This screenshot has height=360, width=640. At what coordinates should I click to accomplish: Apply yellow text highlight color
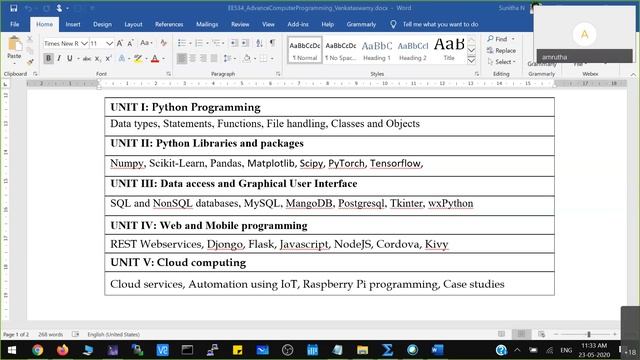pyautogui.click(x=138, y=59)
